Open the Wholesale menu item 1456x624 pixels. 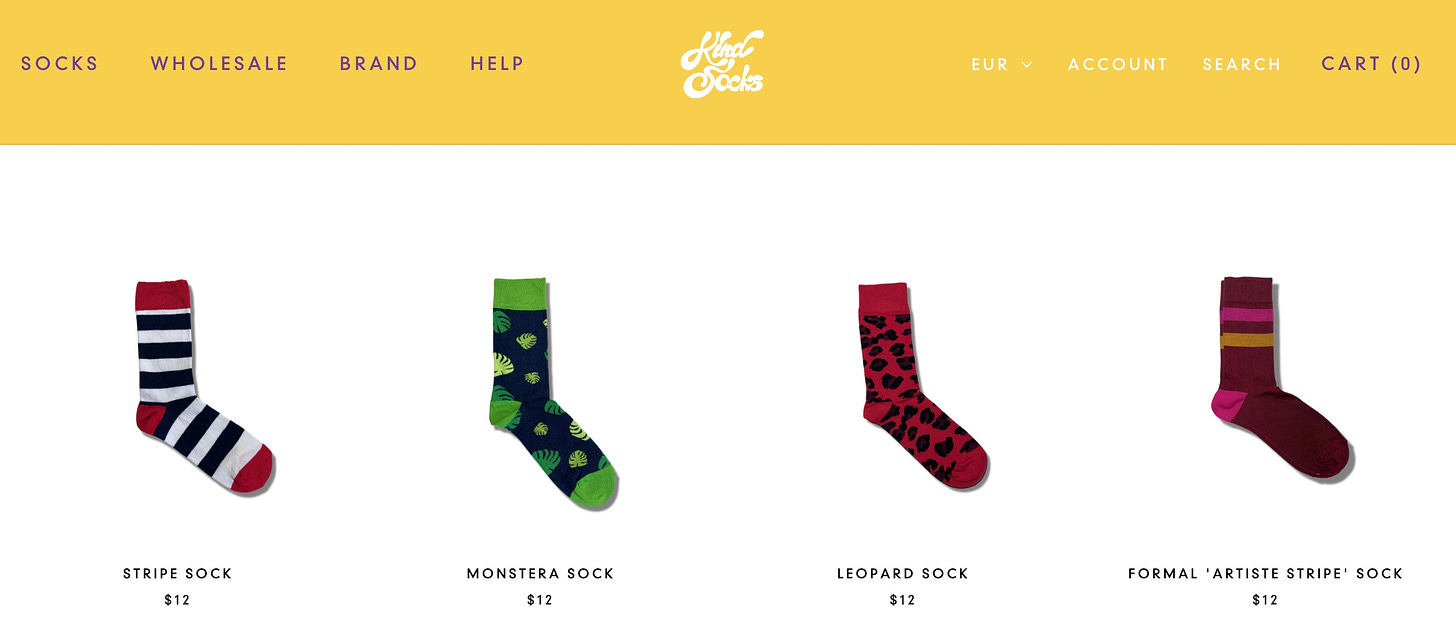click(x=219, y=64)
